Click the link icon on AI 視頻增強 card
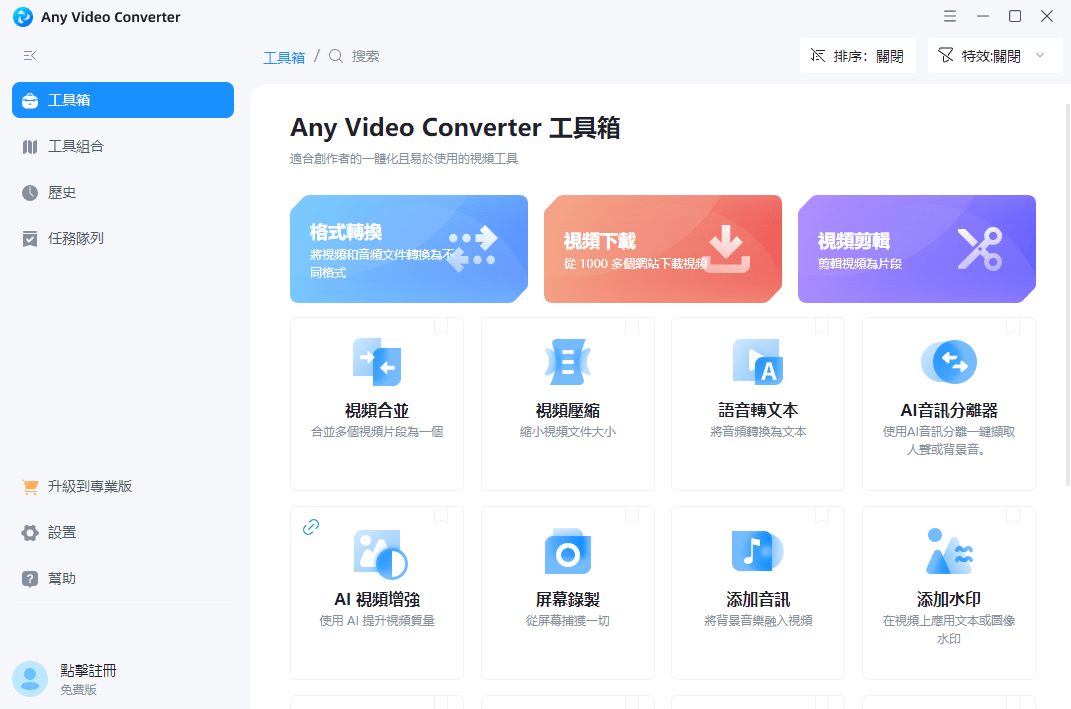 coord(311,527)
